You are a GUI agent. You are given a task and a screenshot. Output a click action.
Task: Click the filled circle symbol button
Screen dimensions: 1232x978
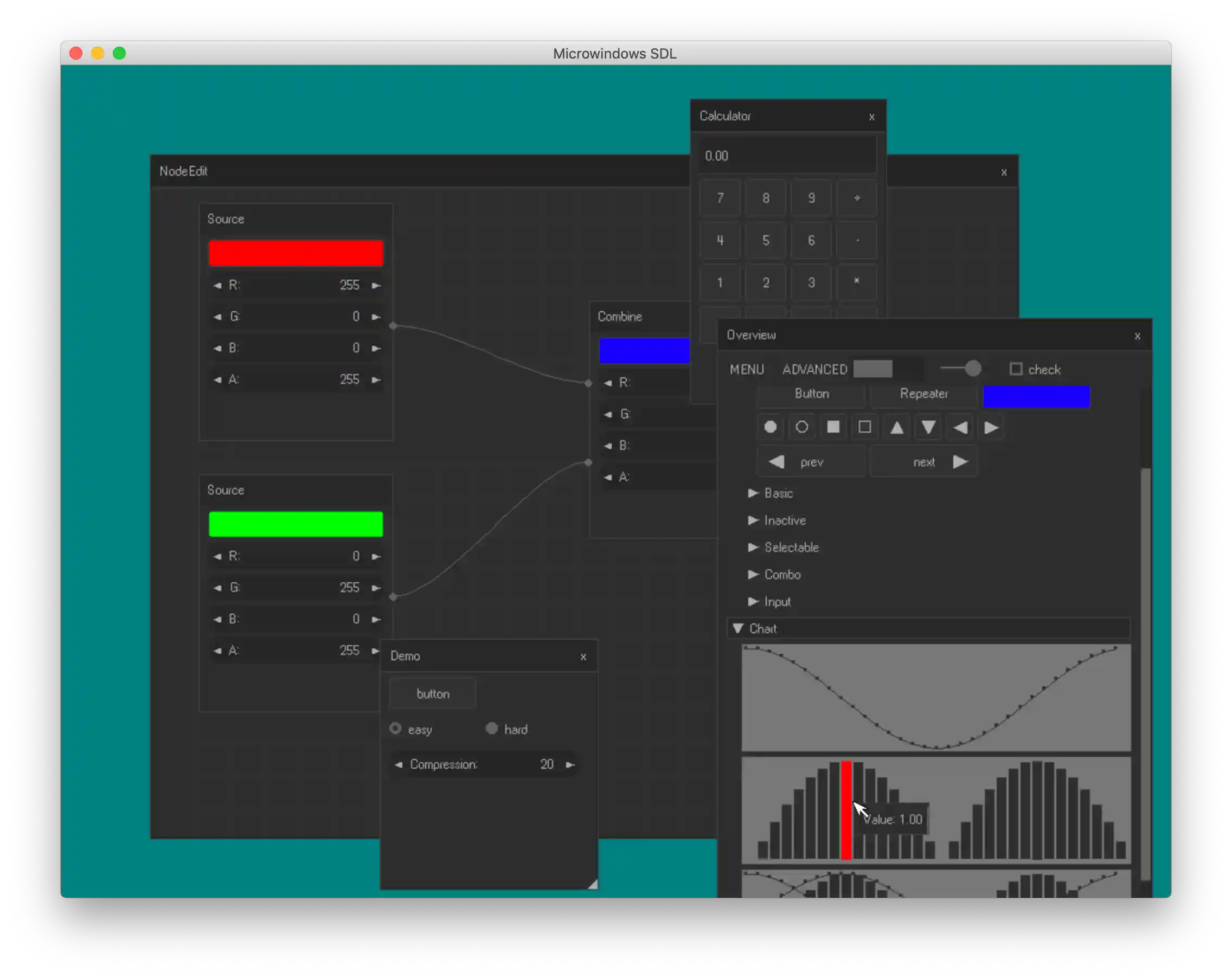[x=771, y=427]
